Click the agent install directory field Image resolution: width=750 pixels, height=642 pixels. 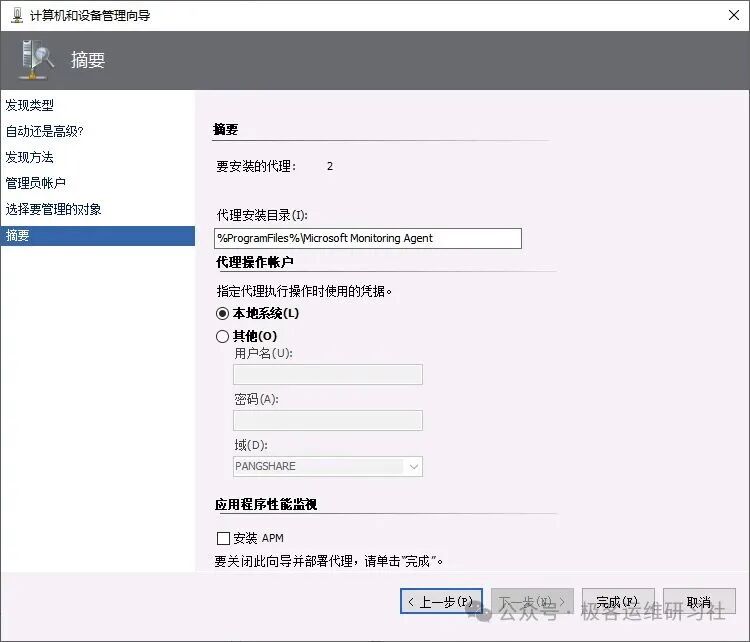(368, 238)
